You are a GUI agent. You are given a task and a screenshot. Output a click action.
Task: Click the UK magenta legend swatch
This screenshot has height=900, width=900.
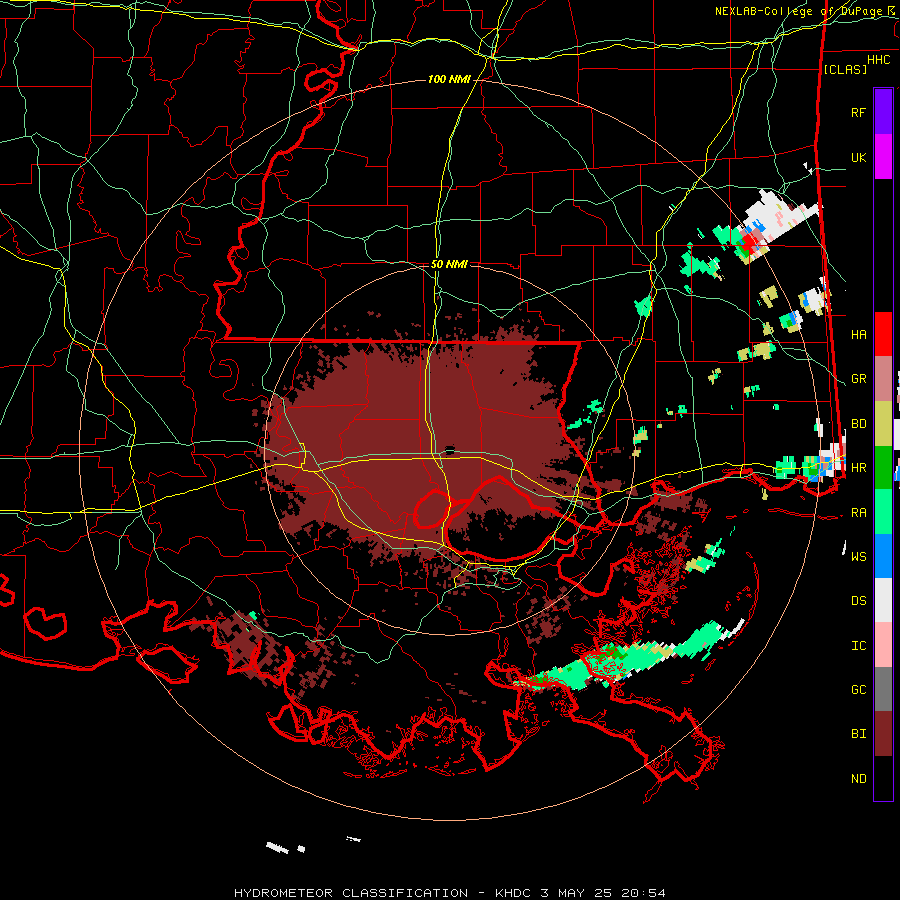click(883, 157)
